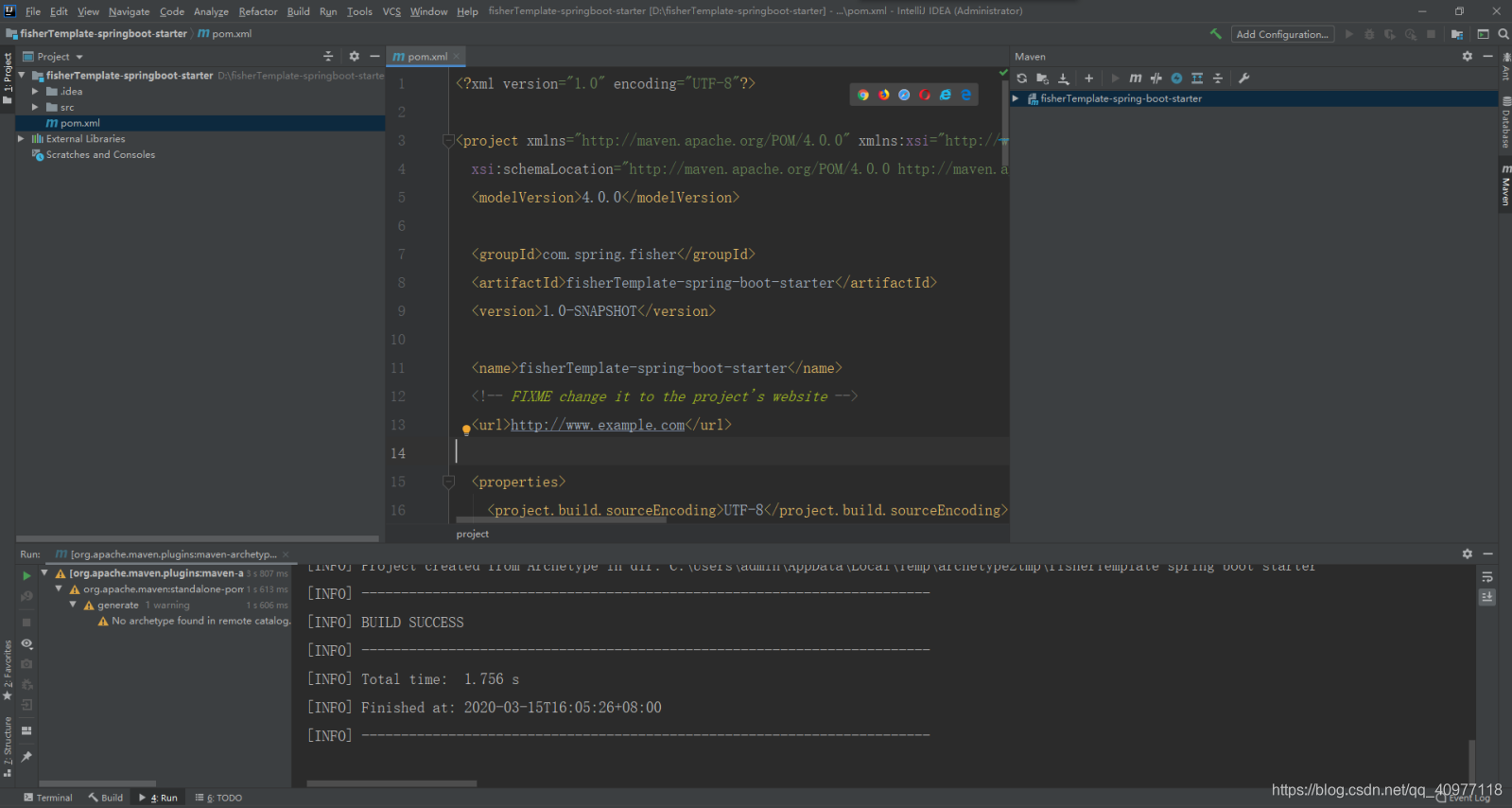Collapse generate node in Run tree
Viewport: 1512px width, 808px height.
click(73, 605)
